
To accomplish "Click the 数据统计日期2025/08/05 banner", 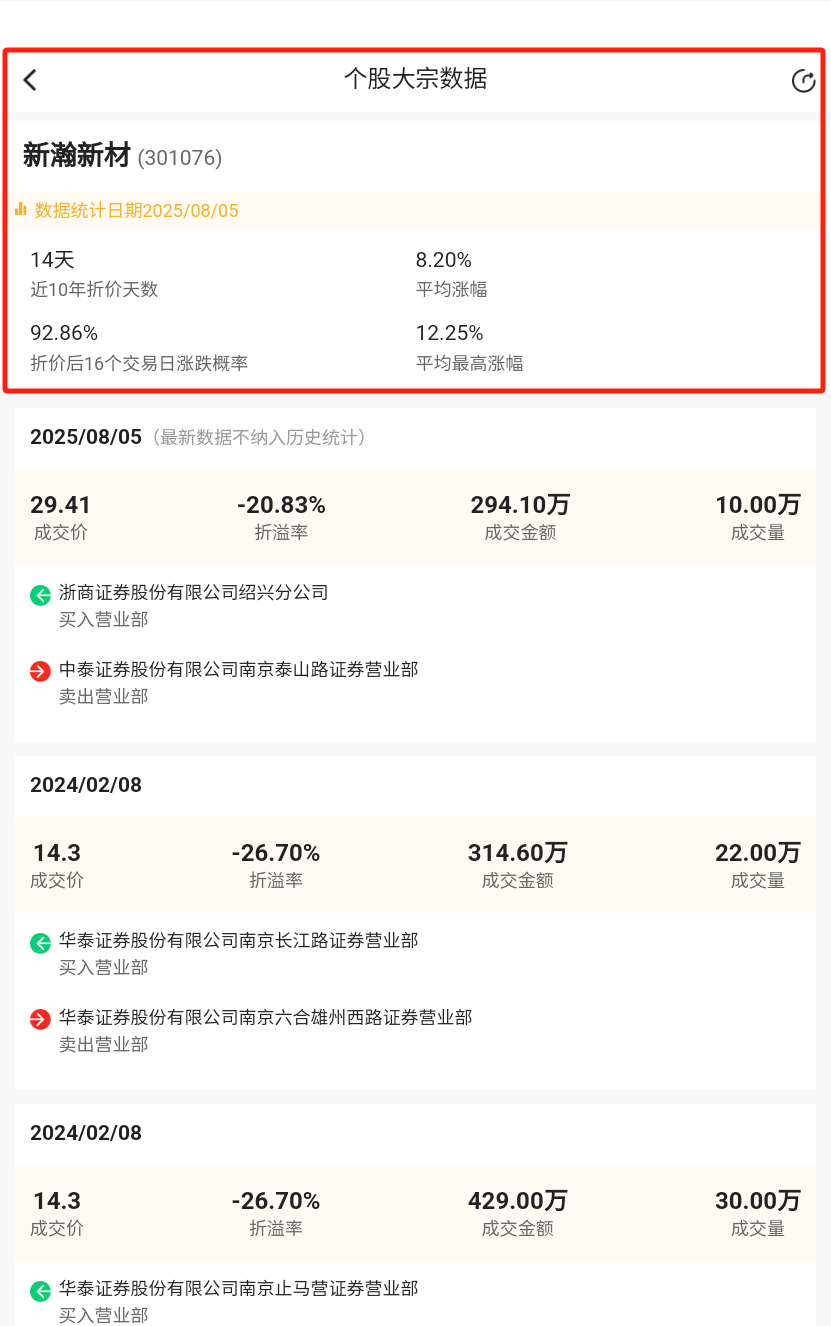I will coord(137,211).
